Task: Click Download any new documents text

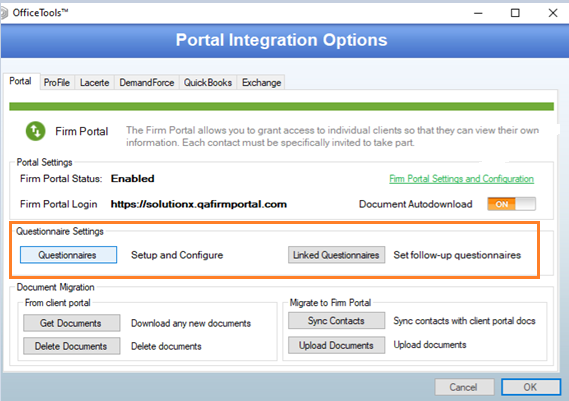Action: coord(191,323)
